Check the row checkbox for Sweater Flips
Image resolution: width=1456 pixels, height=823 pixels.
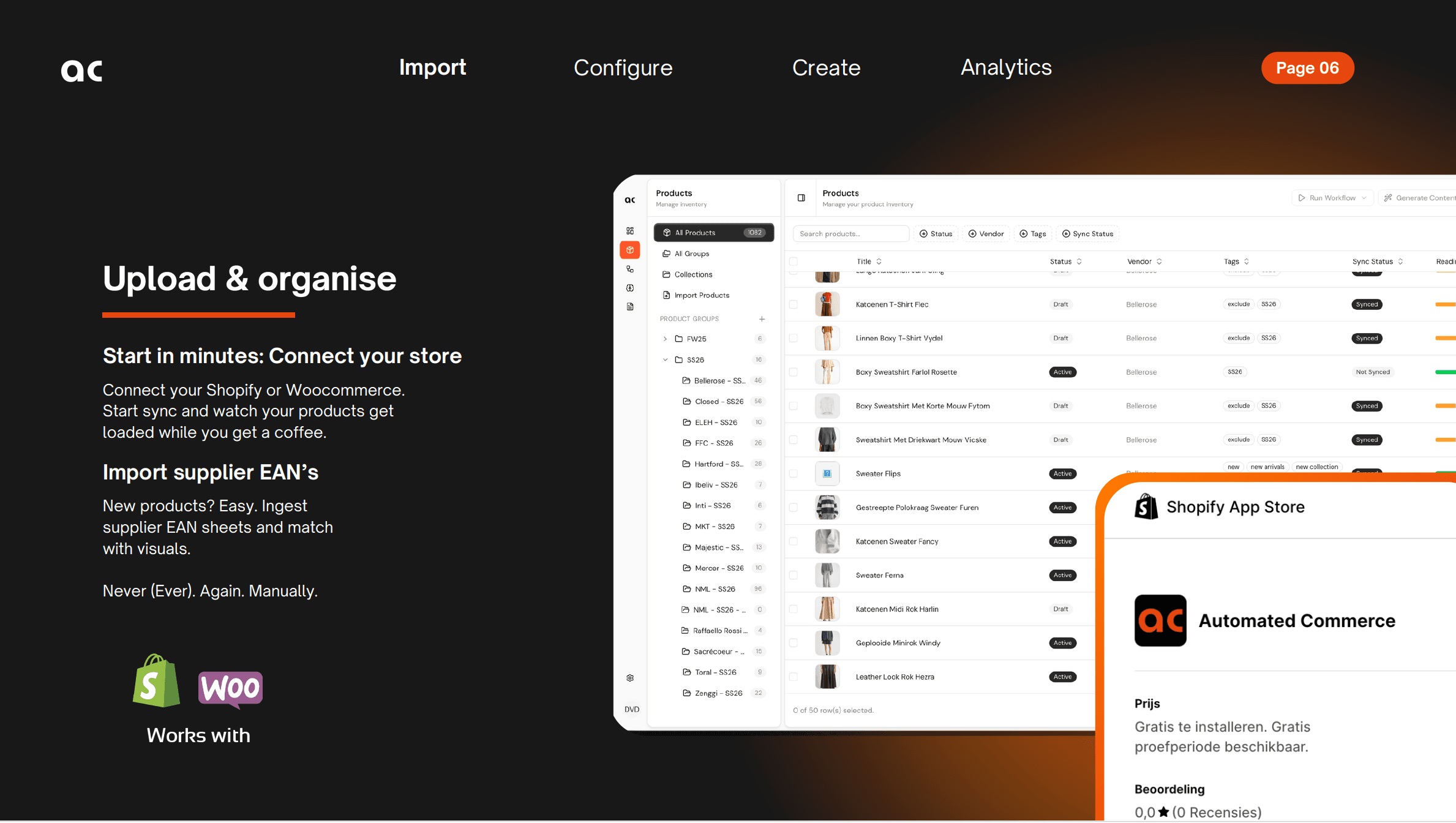pos(794,473)
